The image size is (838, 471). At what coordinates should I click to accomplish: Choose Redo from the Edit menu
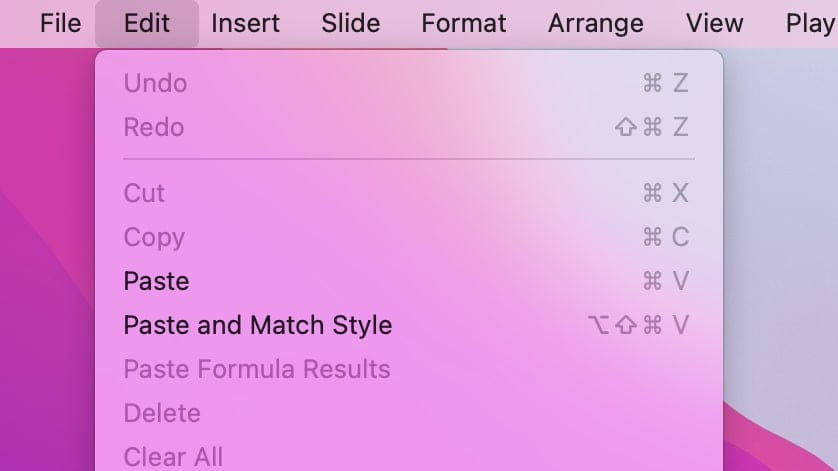[409, 127]
